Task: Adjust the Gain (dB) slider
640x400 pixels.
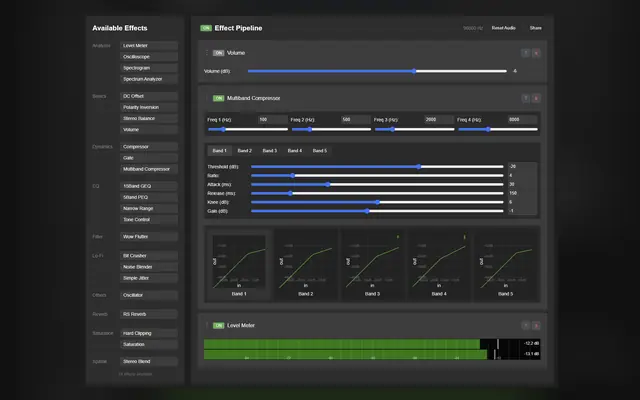Action: click(x=377, y=211)
